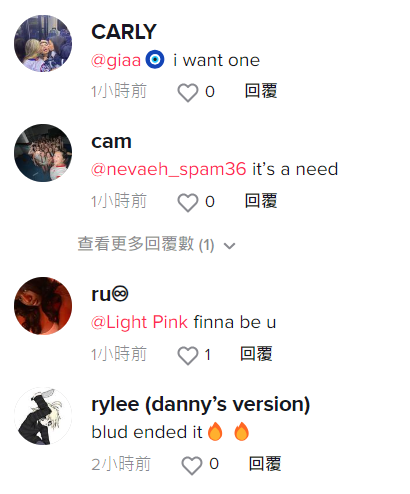Reply (回覆) to cam's comment
410x494 pixels.
261,201
